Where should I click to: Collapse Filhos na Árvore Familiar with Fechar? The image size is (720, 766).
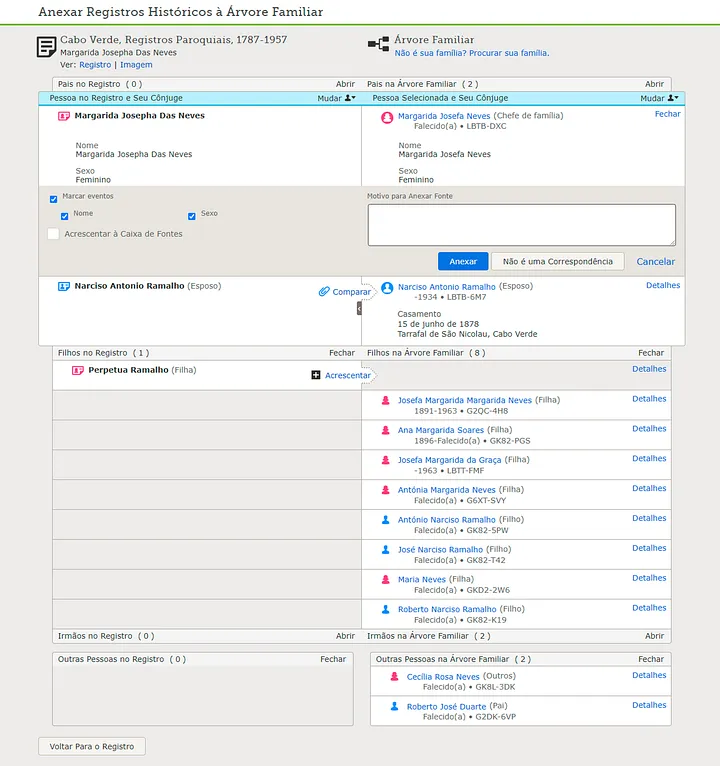650,353
